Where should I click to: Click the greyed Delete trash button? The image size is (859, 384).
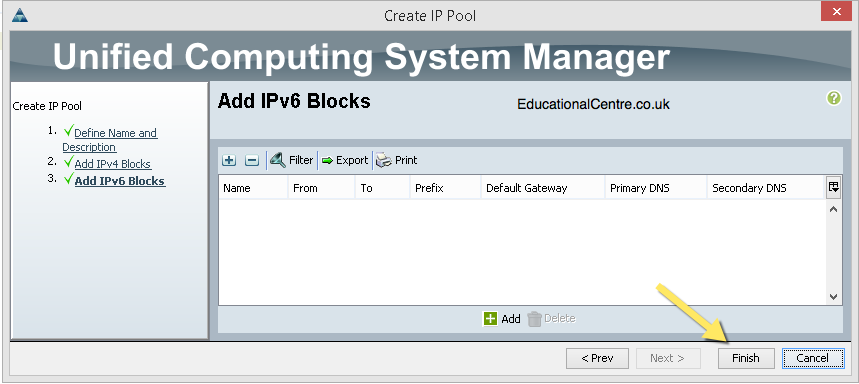coord(551,318)
